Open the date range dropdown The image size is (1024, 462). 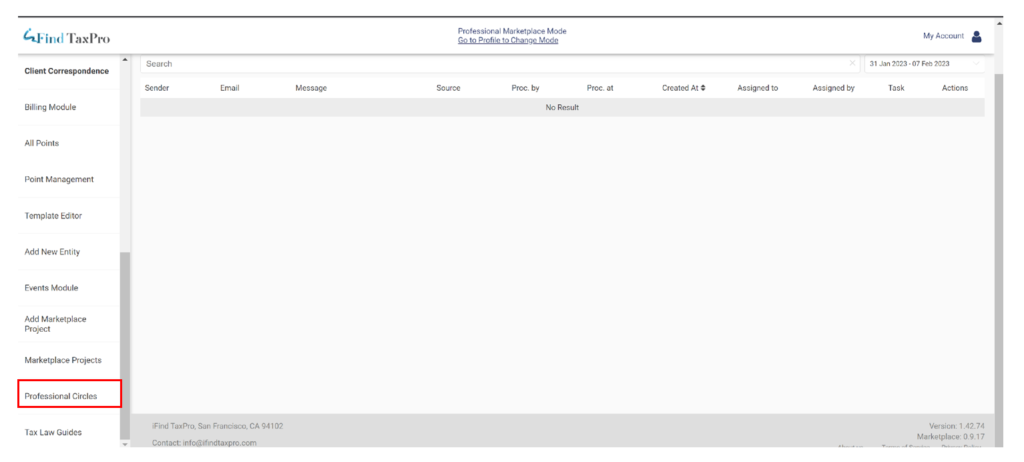(x=923, y=64)
